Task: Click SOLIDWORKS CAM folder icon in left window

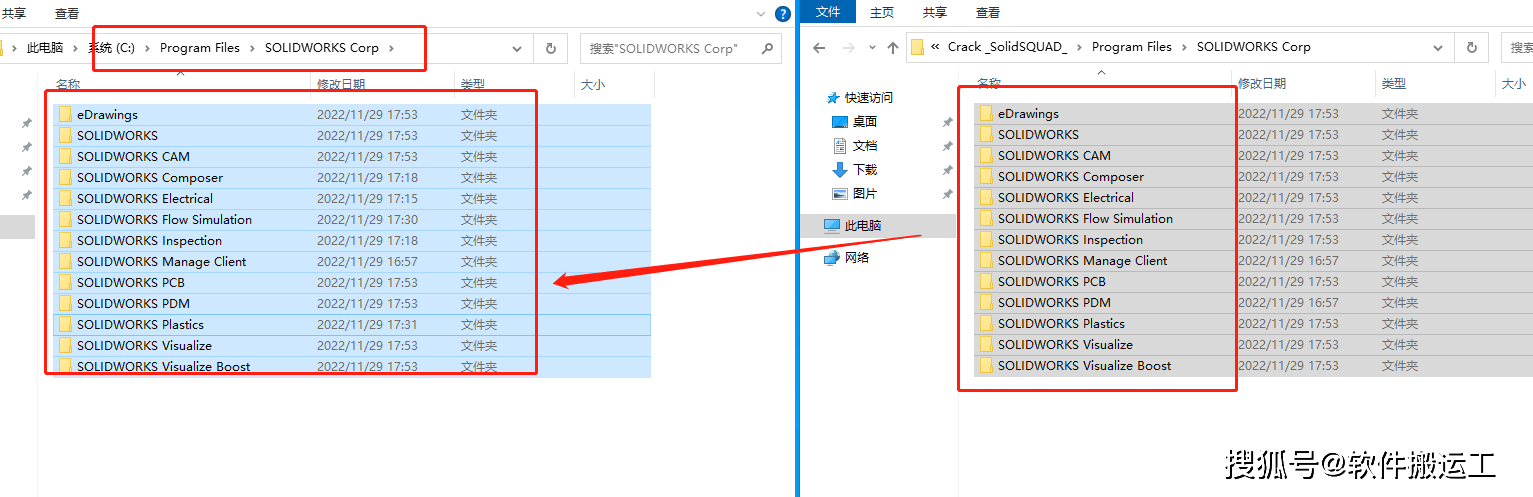Action: pos(66,157)
